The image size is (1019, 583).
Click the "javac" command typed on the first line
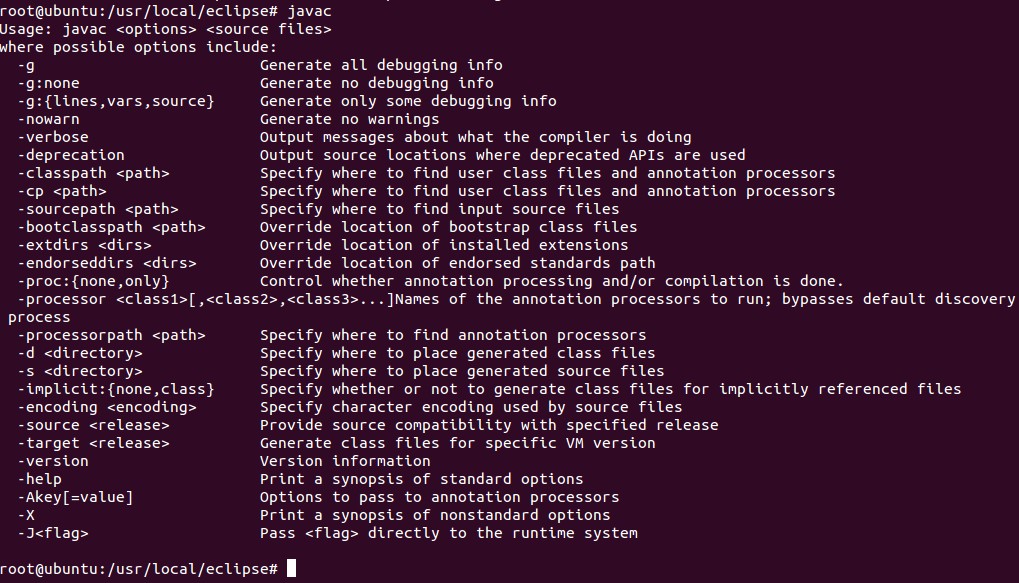coord(309,11)
